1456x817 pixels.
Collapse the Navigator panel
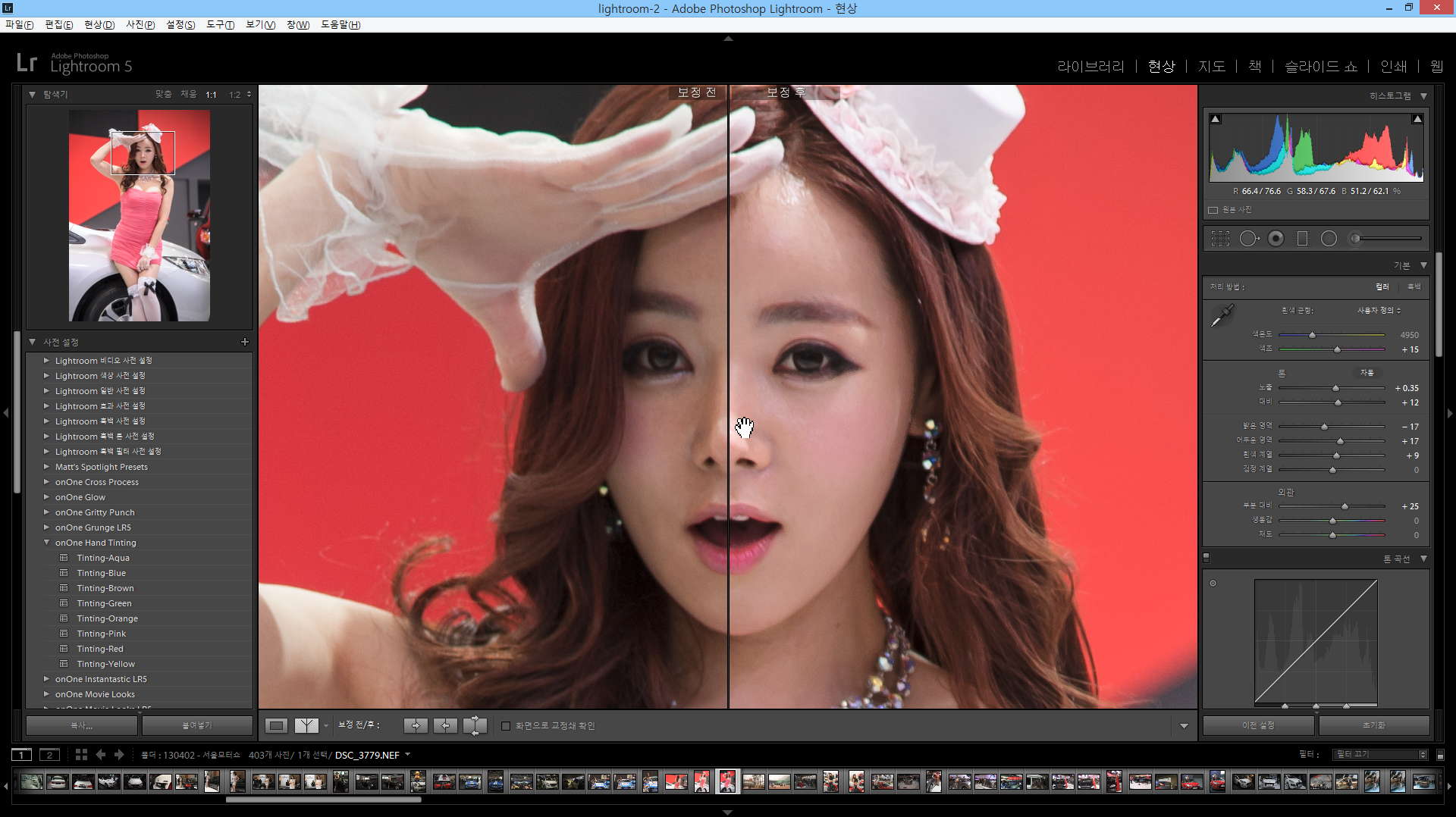(32, 95)
